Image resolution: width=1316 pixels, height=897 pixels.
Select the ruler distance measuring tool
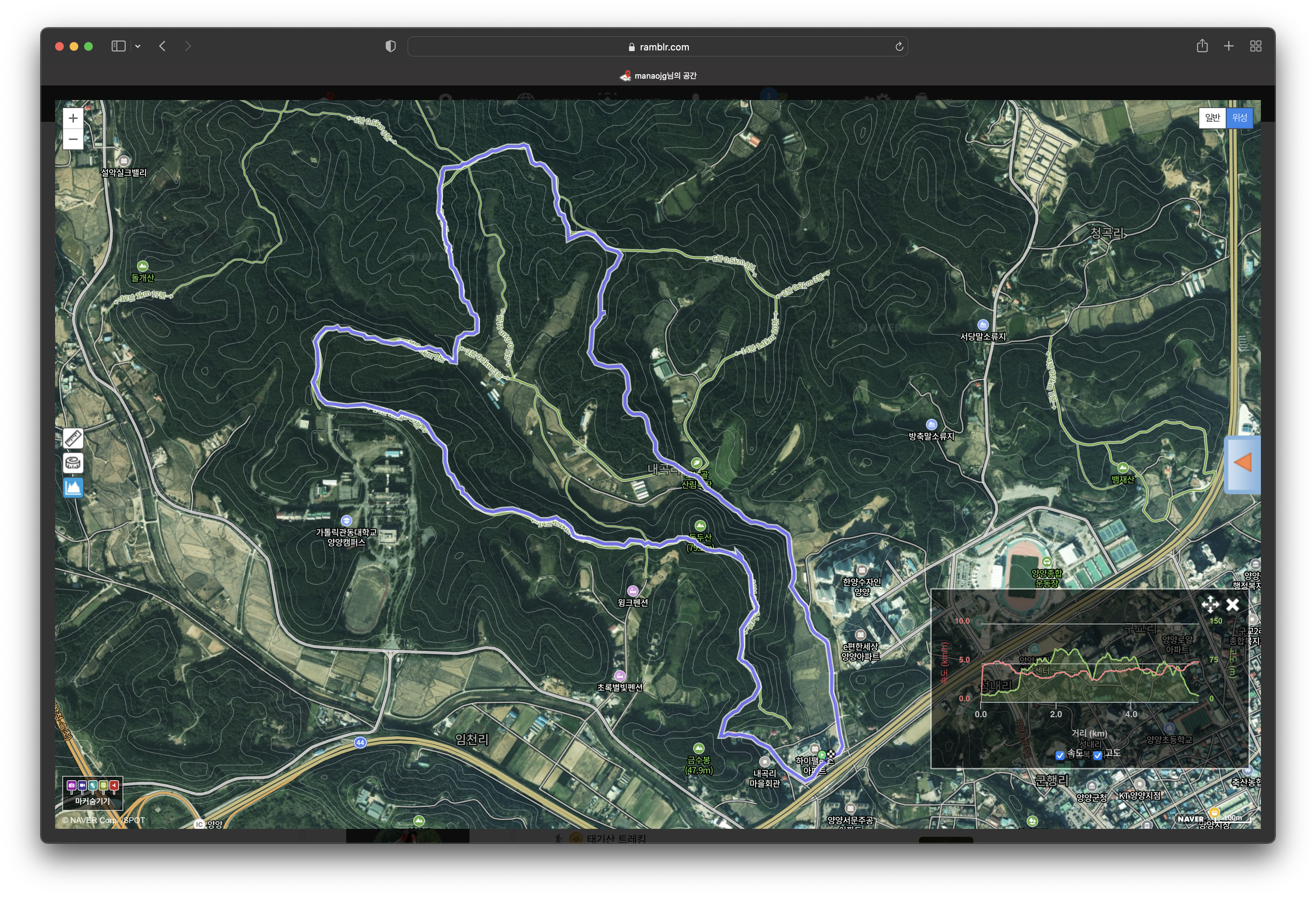[x=73, y=438]
